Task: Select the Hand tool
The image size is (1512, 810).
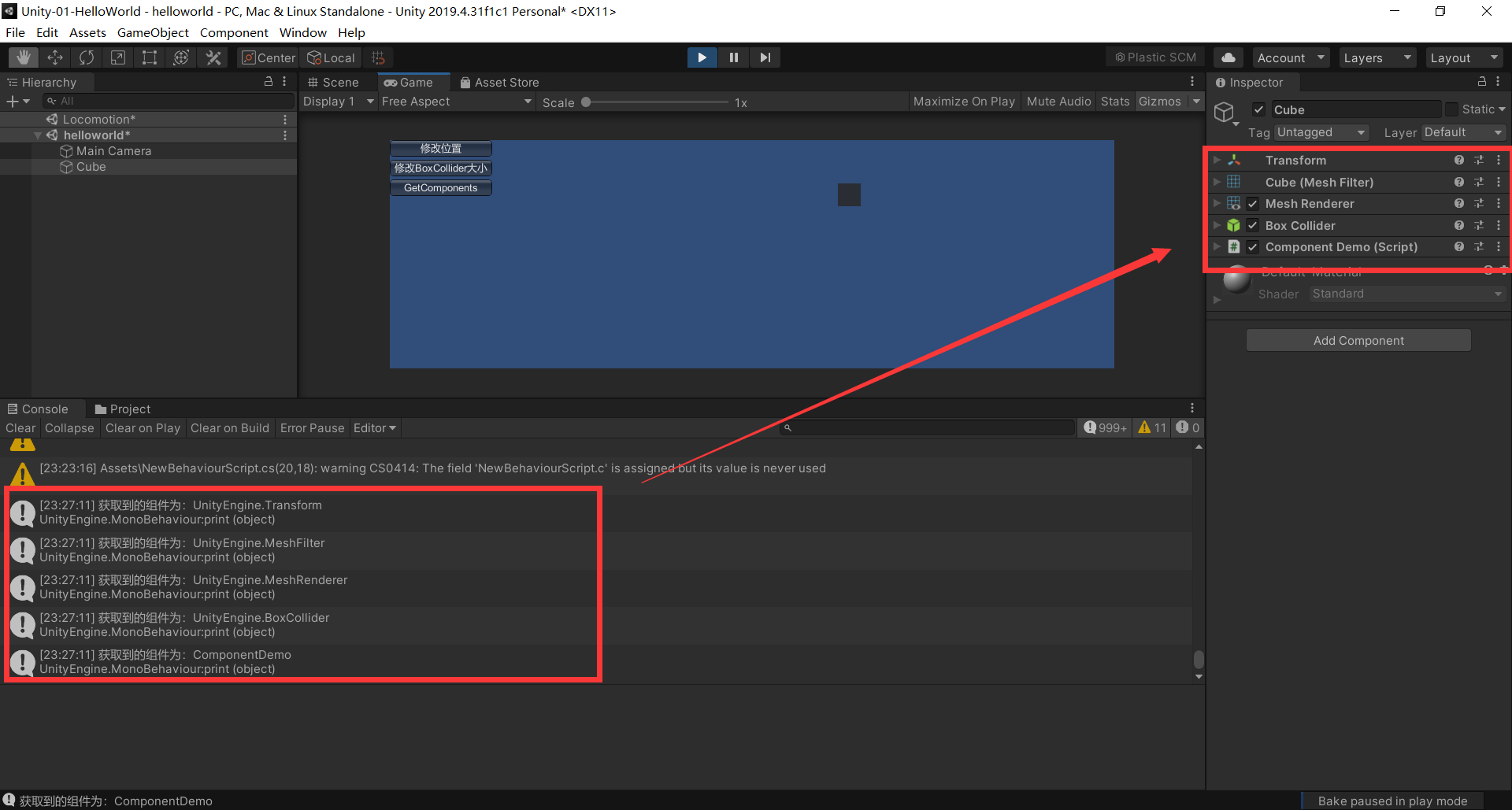Action: 24,57
